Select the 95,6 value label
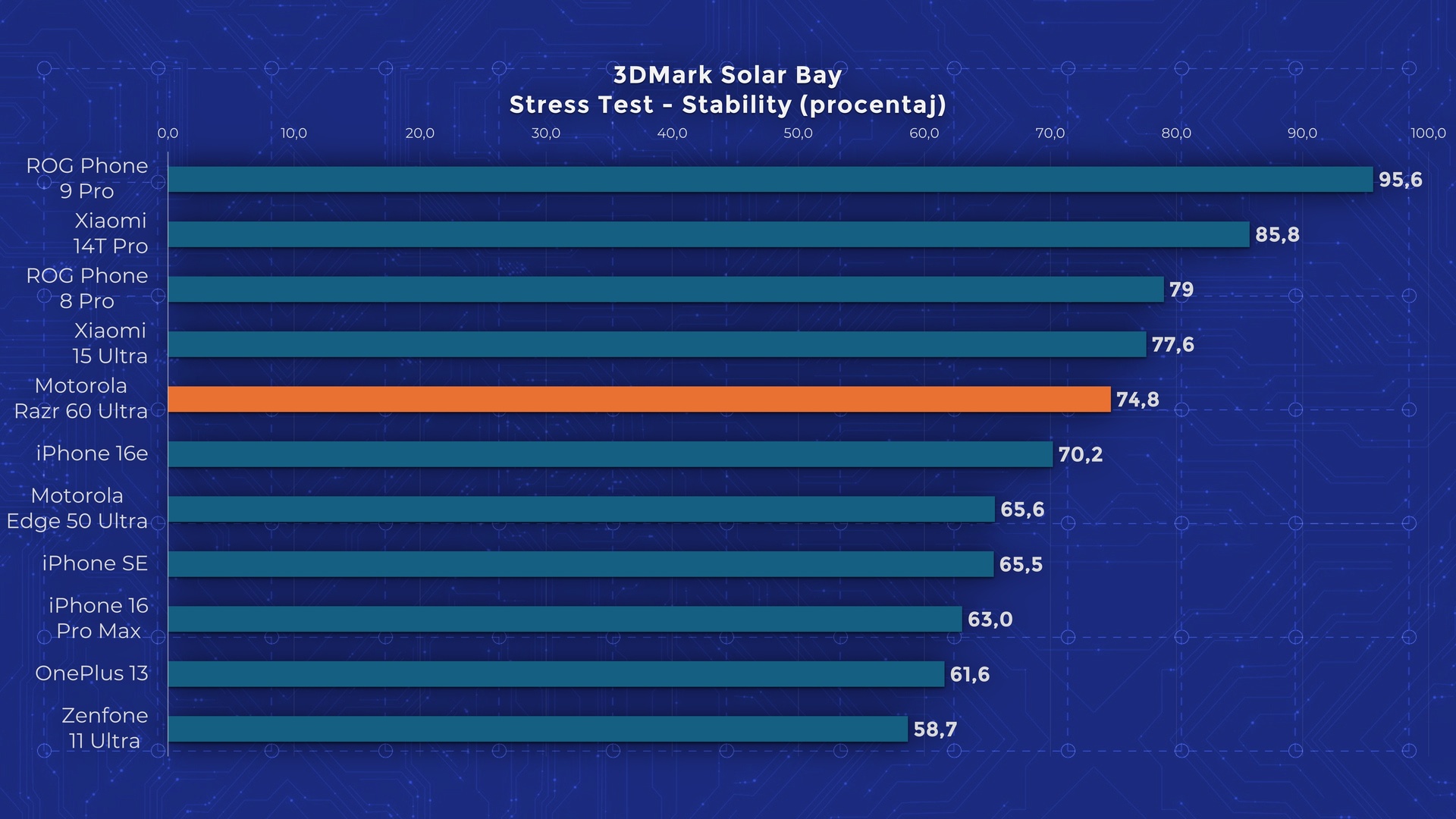This screenshot has width=1456, height=819. click(1400, 180)
